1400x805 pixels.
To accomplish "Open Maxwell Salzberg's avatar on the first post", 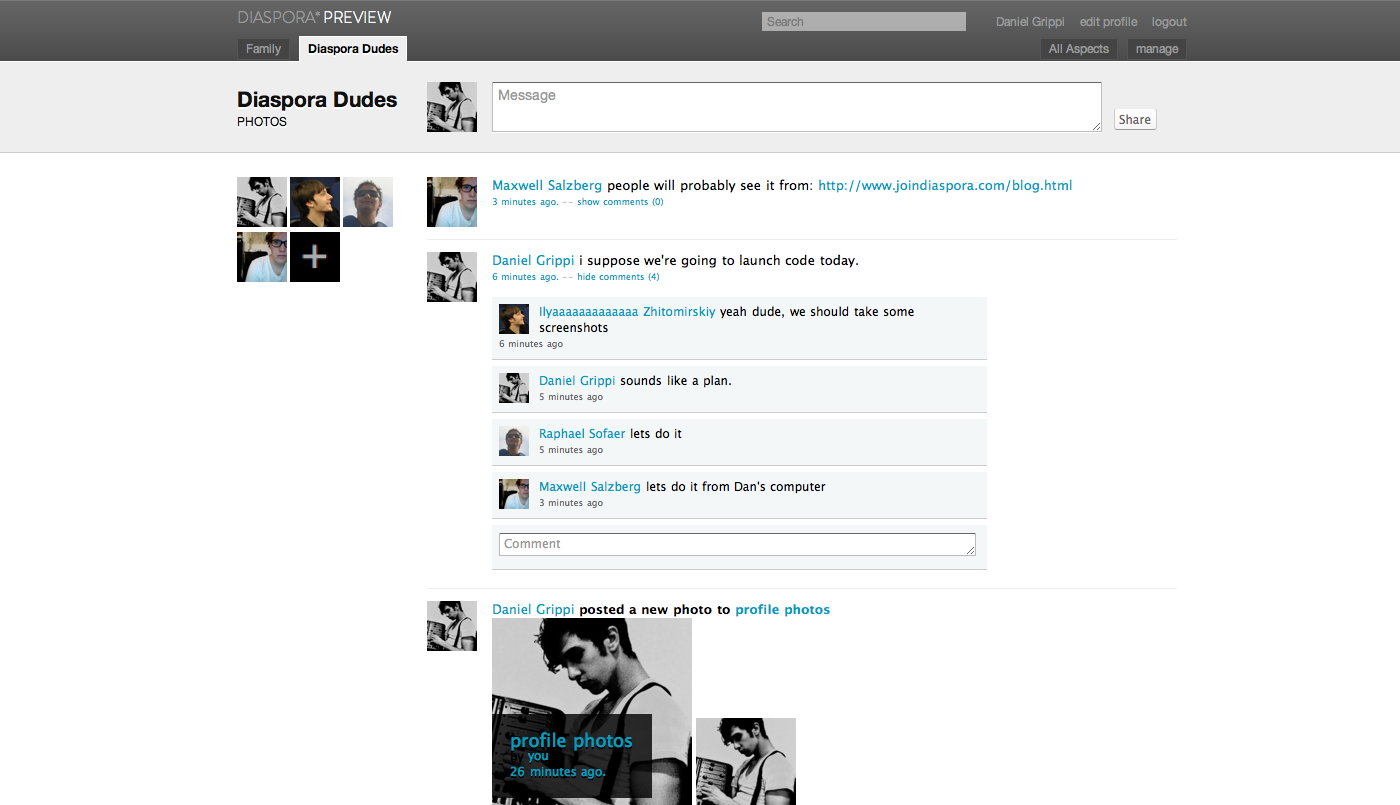I will (x=452, y=202).
